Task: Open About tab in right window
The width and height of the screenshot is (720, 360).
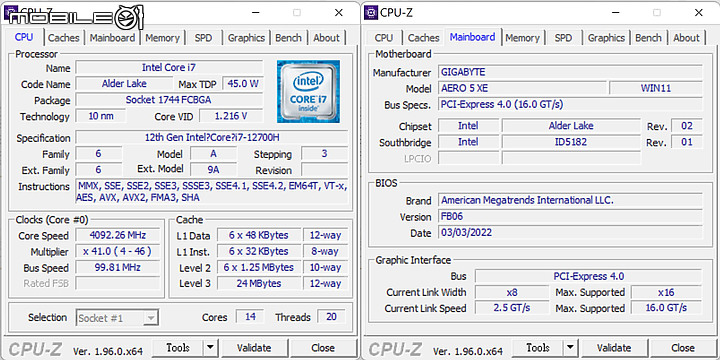Action: pos(686,38)
